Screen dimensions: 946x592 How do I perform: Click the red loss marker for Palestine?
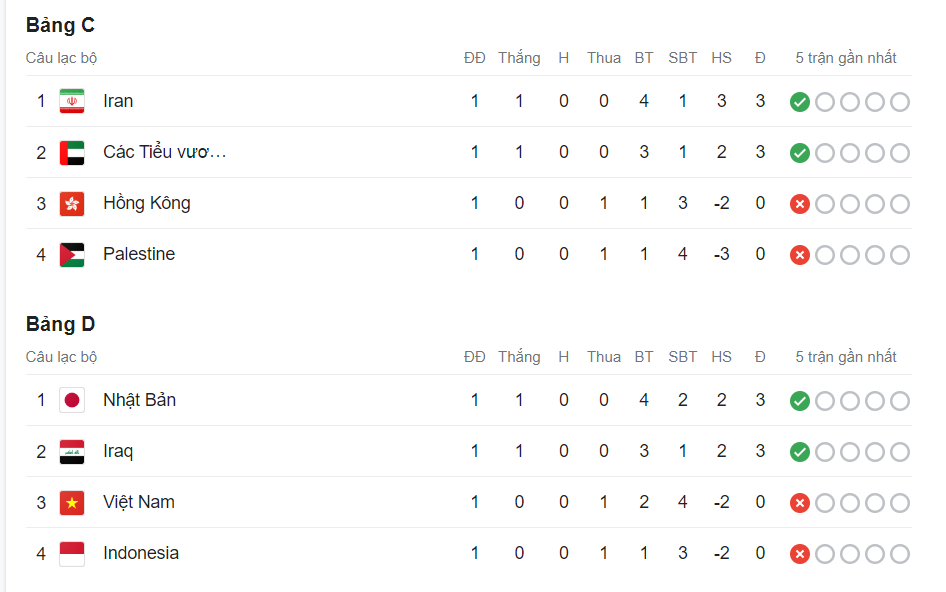pos(800,254)
